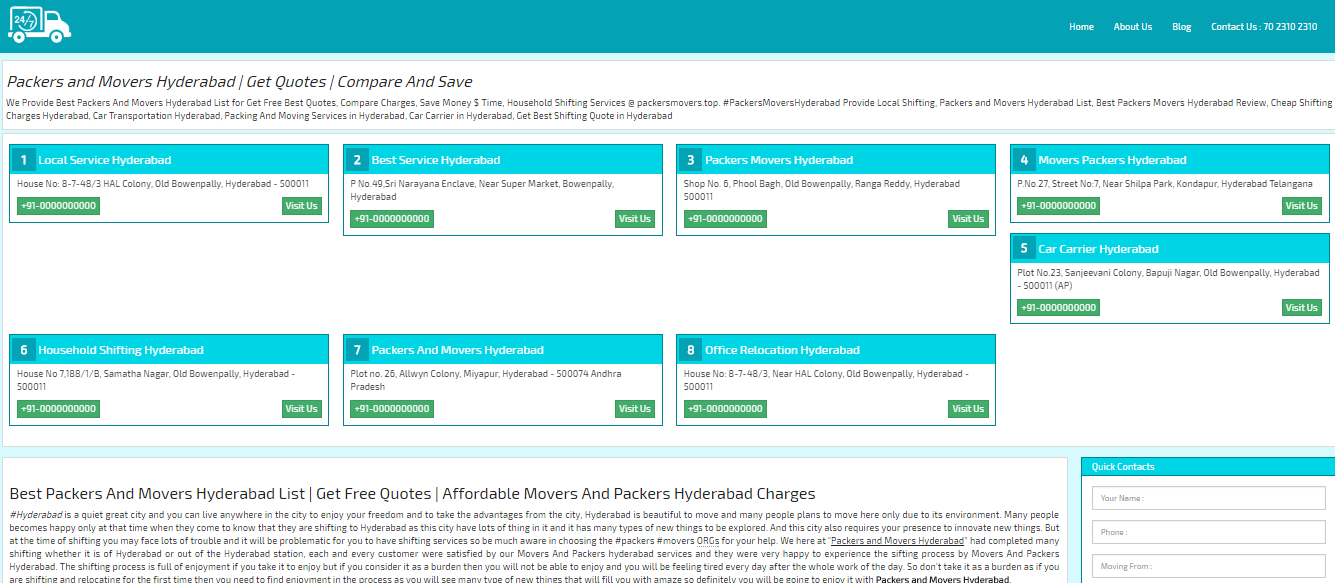Click the number 5 Car Carrier badge
The image size is (1335, 583).
1023,249
